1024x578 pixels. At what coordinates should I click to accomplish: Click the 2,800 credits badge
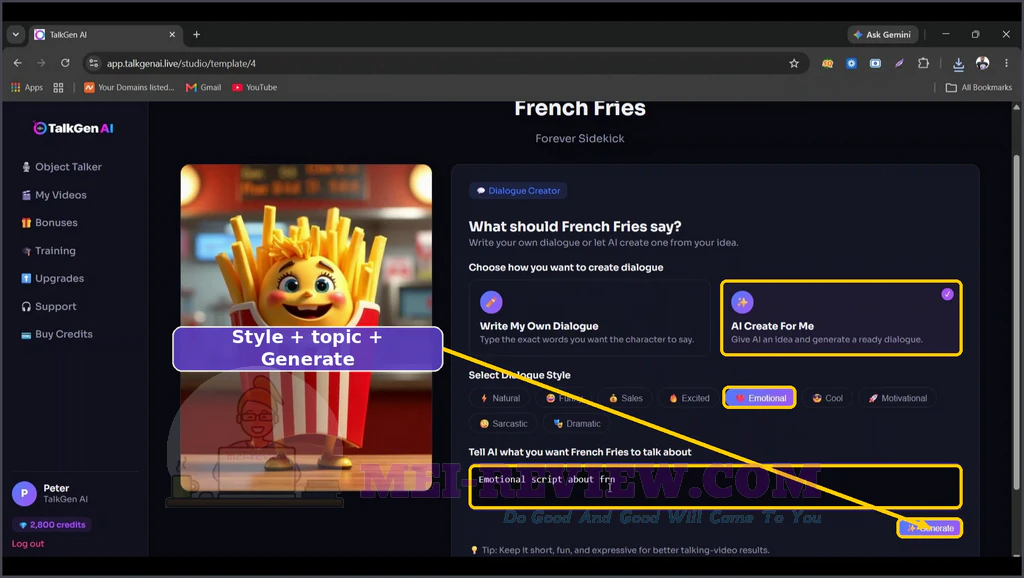tap(52, 525)
